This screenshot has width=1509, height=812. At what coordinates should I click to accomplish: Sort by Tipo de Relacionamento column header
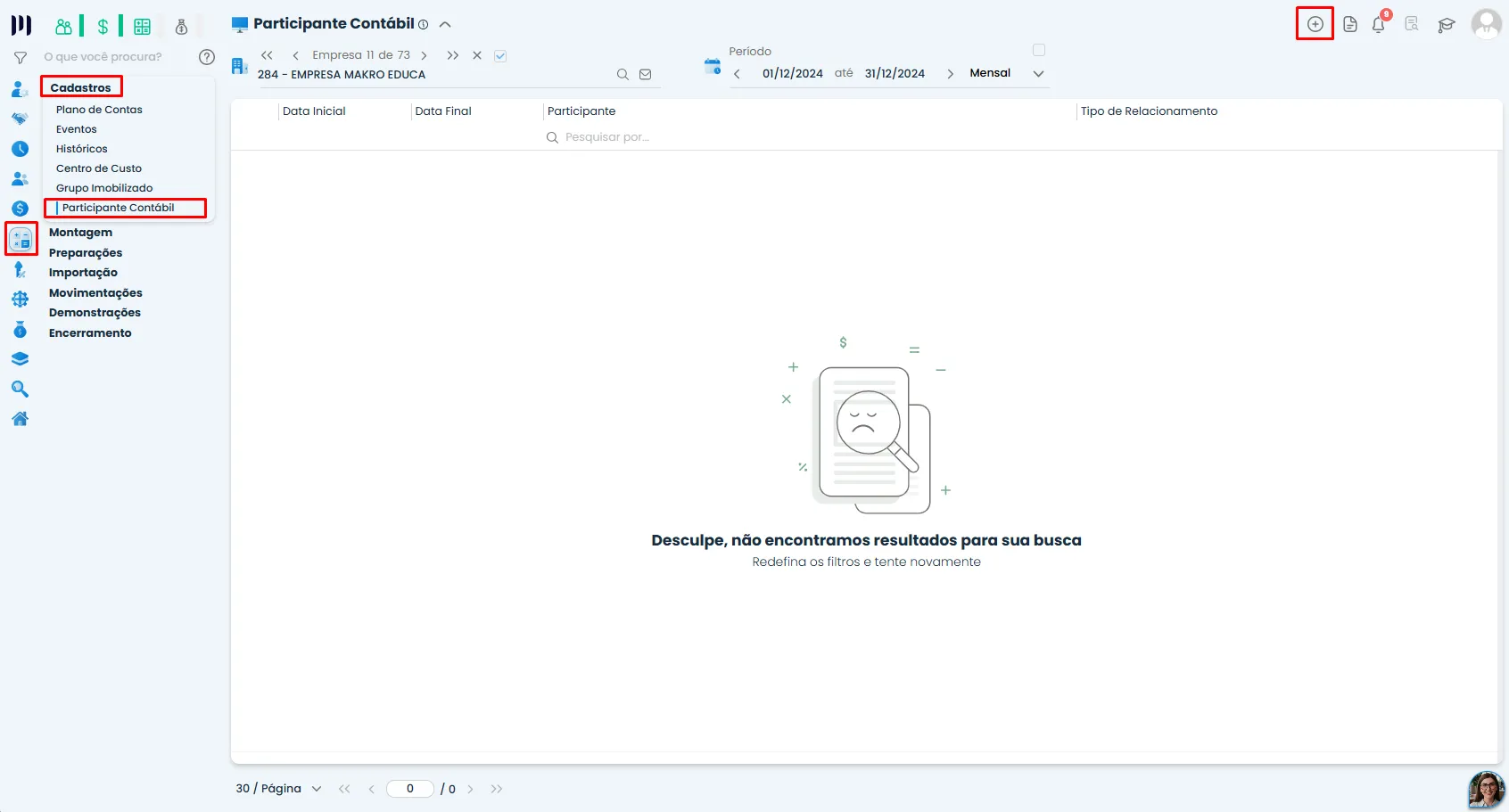[1149, 111]
